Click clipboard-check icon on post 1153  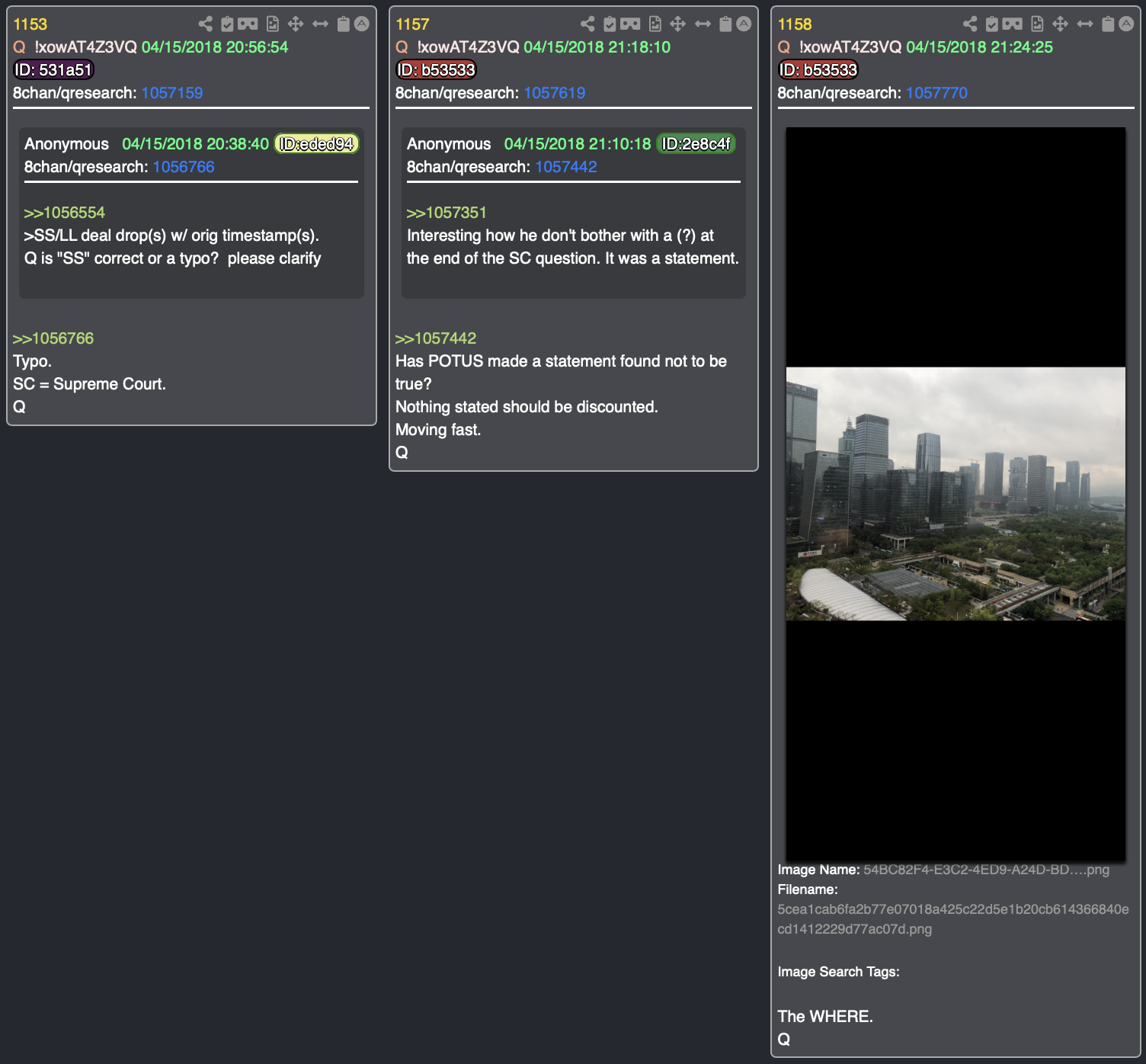[227, 24]
